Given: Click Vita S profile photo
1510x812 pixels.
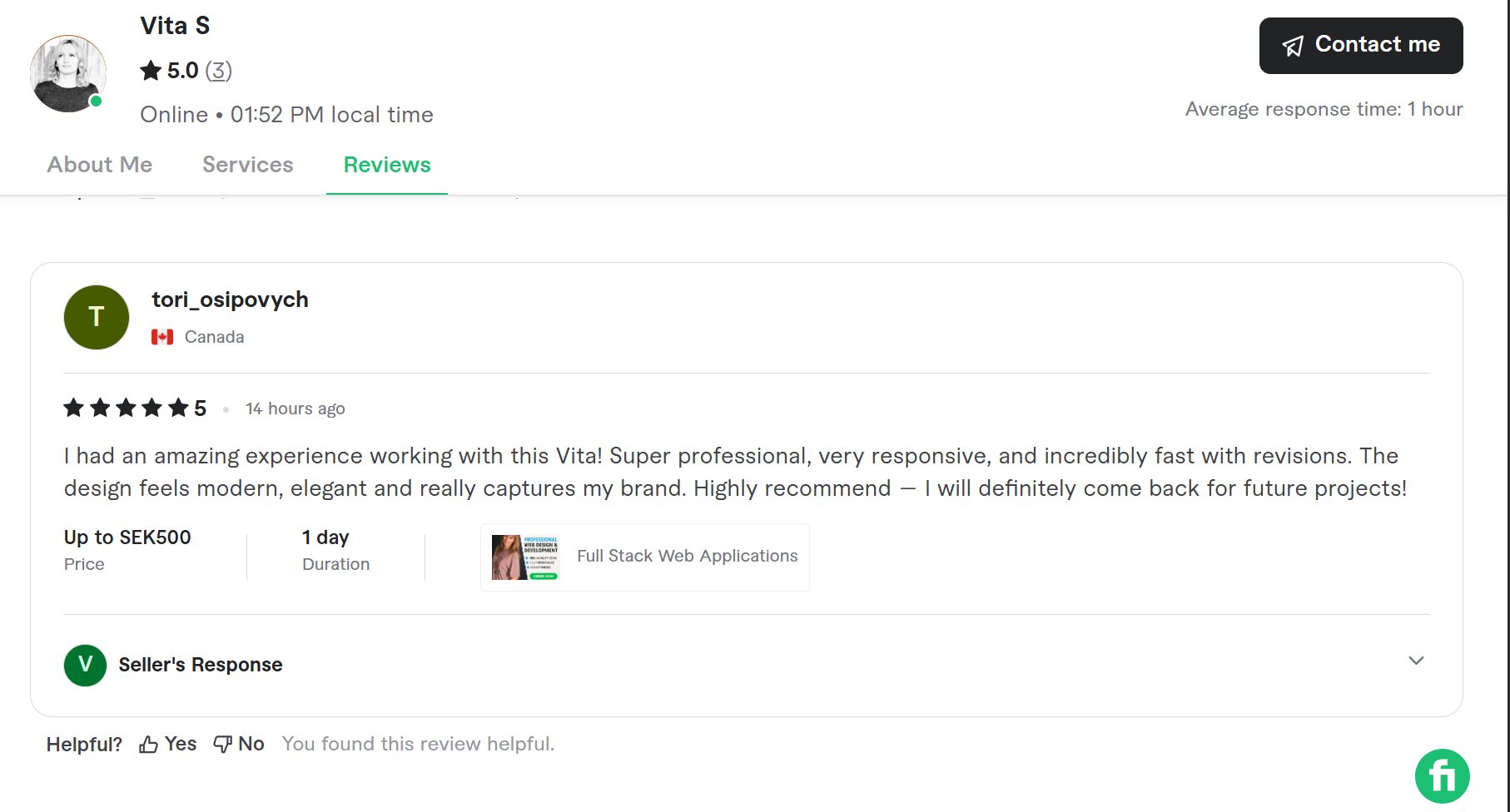Looking at the screenshot, I should pyautogui.click(x=68, y=73).
